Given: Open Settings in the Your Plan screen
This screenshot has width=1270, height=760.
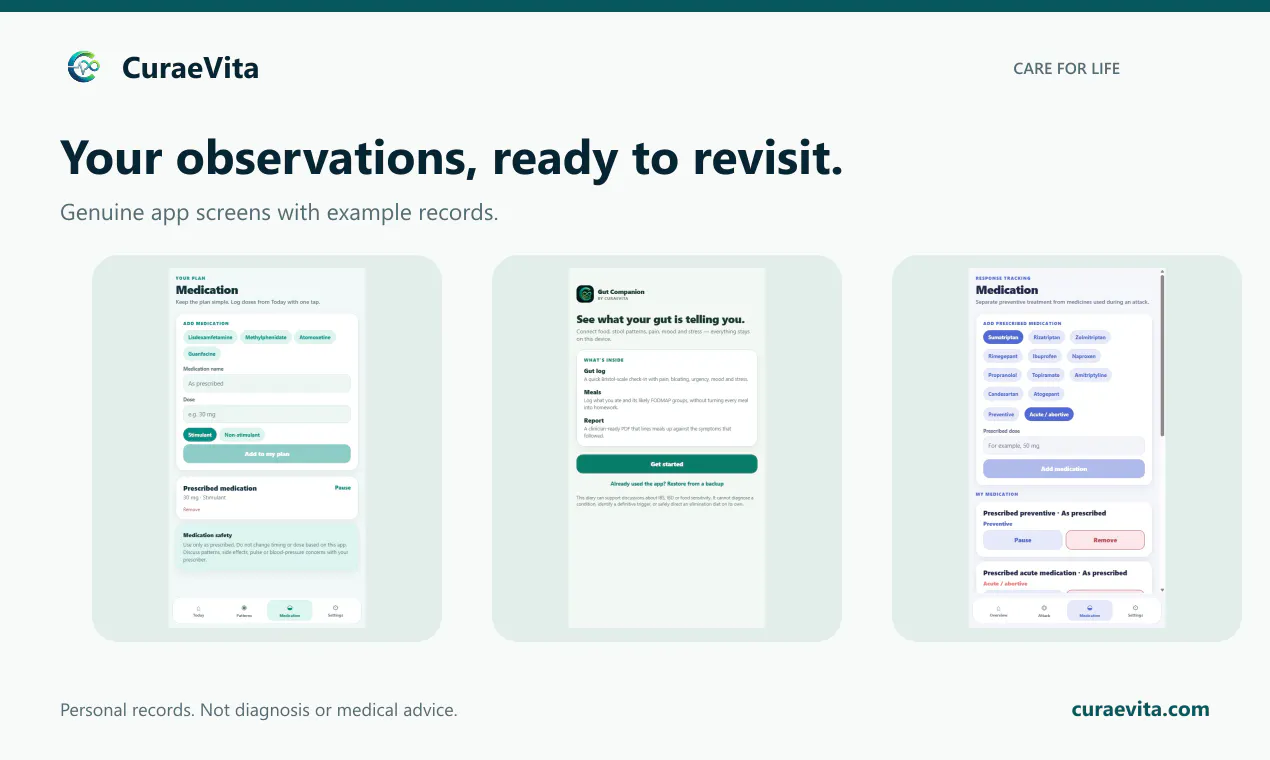Looking at the screenshot, I should tap(335, 611).
